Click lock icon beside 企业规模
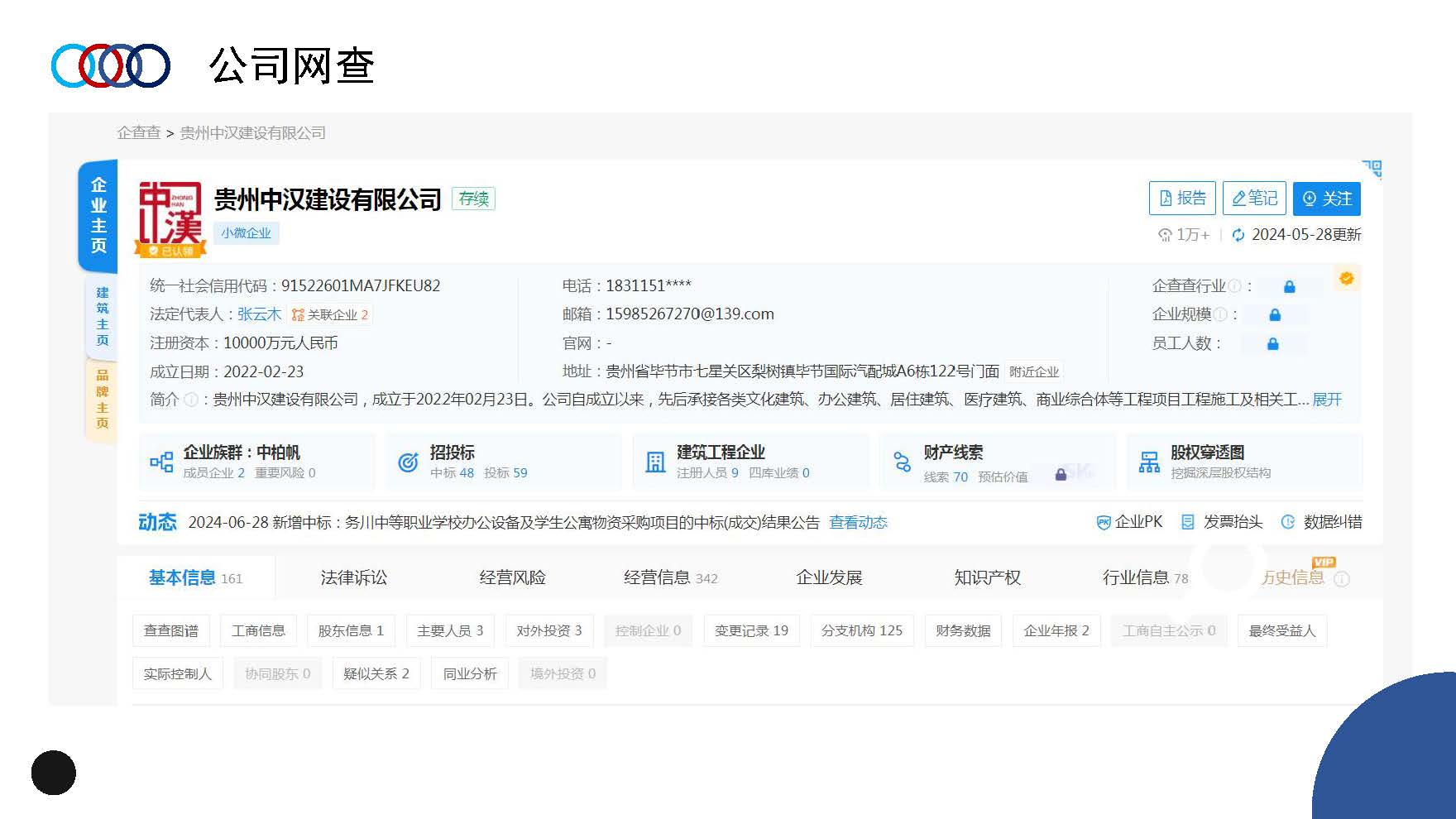The image size is (1456, 819). pyautogui.click(x=1275, y=314)
